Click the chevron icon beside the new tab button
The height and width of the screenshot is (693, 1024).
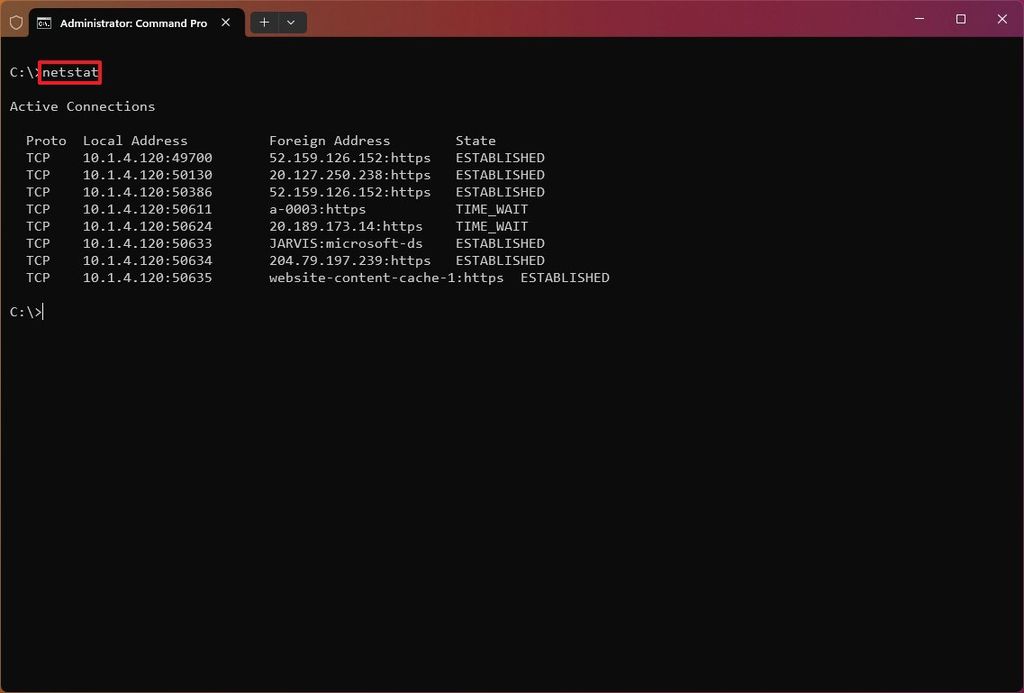[291, 22]
